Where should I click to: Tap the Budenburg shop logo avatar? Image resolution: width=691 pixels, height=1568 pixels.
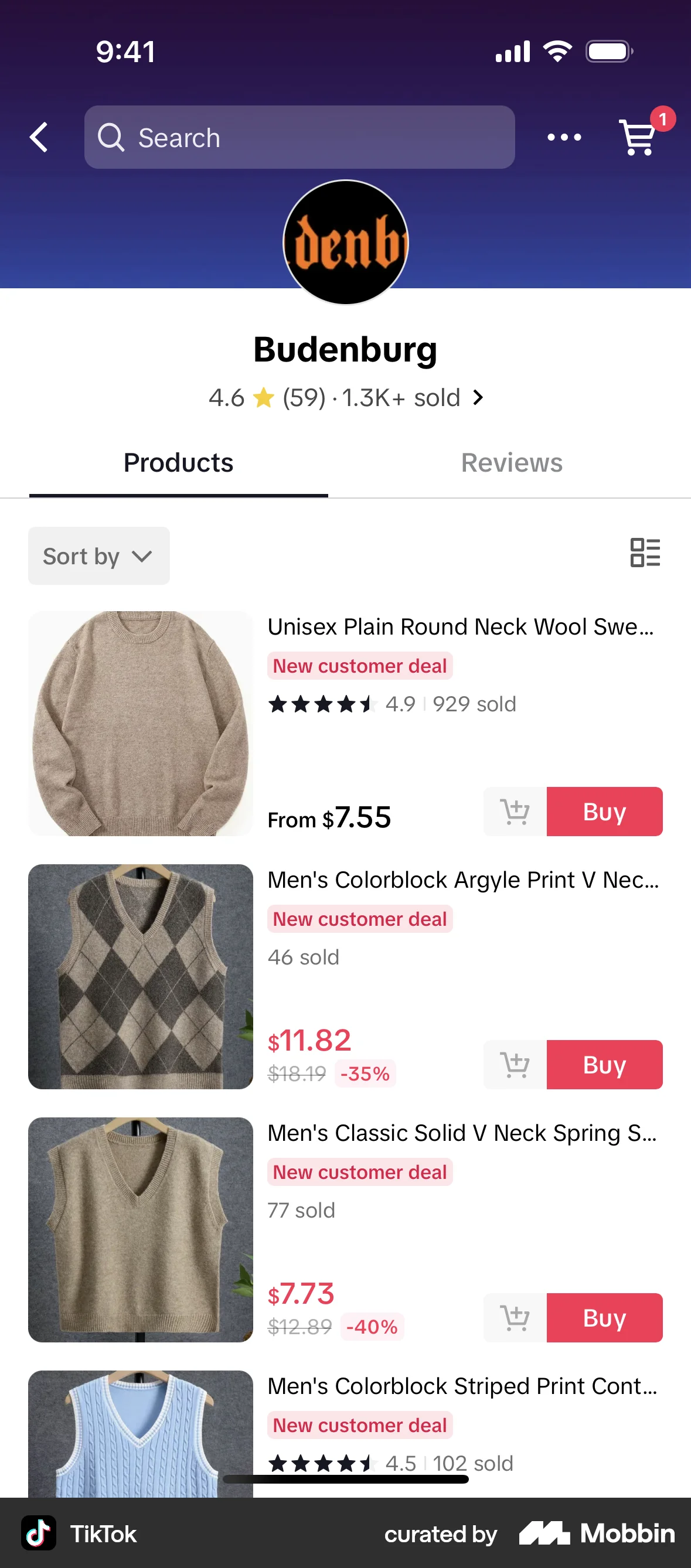[346, 242]
